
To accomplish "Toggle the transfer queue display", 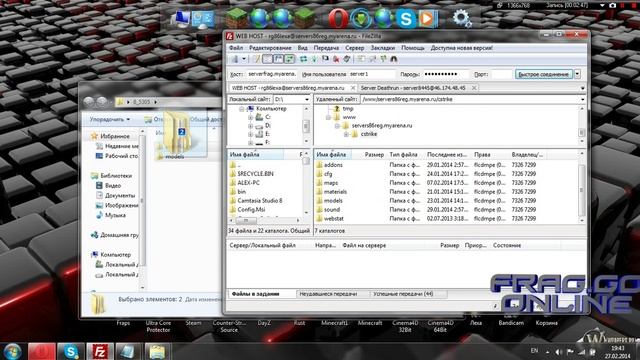I will (x=289, y=59).
